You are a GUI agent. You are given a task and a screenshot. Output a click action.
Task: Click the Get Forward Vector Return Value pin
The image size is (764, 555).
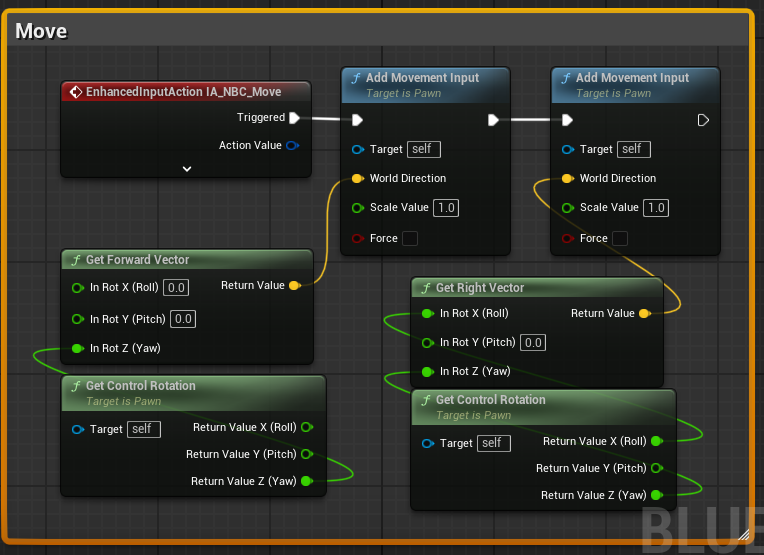pos(295,286)
